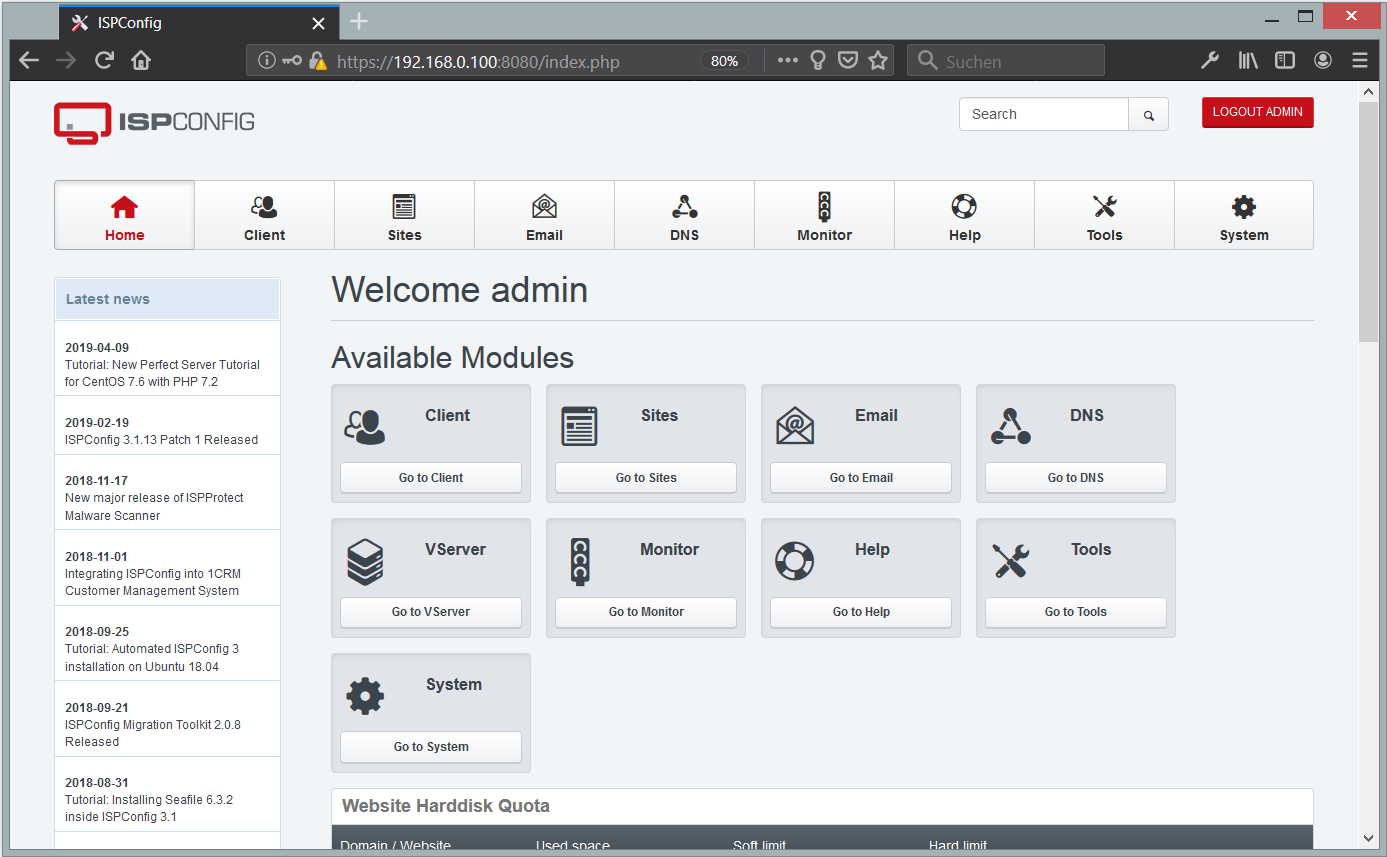The width and height of the screenshot is (1387, 857).
Task: Click the System gear module icon
Action: click(365, 696)
